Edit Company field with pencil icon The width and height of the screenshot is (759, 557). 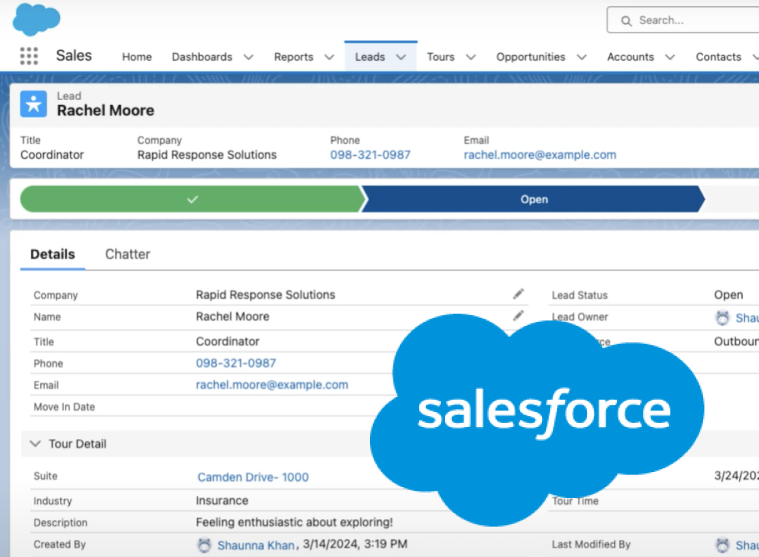pos(518,294)
